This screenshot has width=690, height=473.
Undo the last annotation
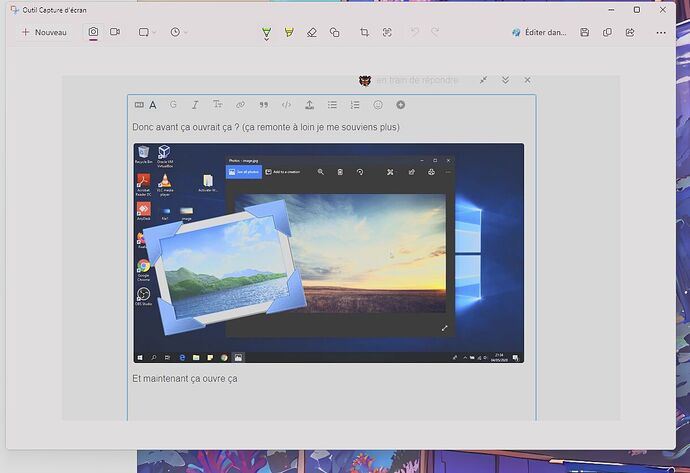click(415, 33)
